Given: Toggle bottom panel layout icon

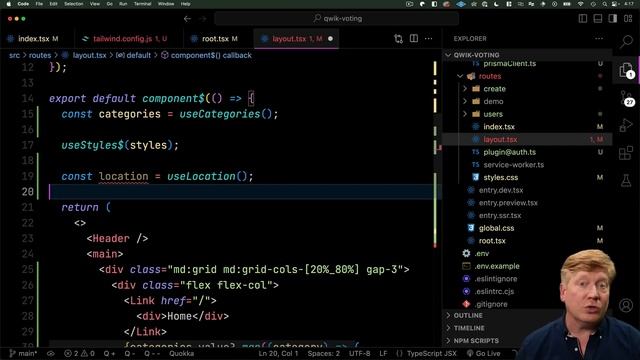Looking at the screenshot, I should pyautogui.click(x=598, y=19).
